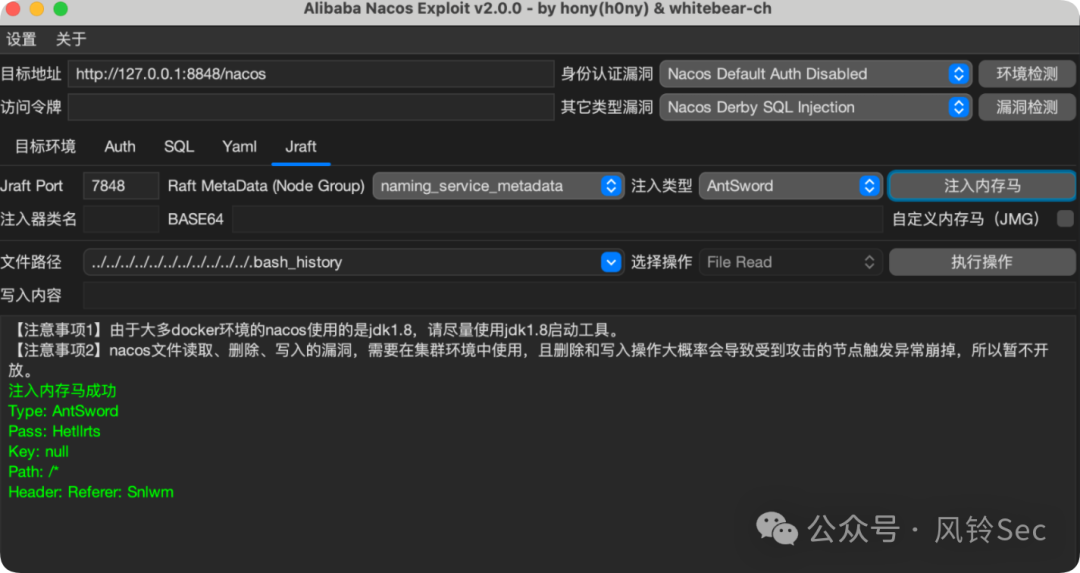Screen dimensions: 1080x573
Task: Close the window with the red button
Action: 13,9
